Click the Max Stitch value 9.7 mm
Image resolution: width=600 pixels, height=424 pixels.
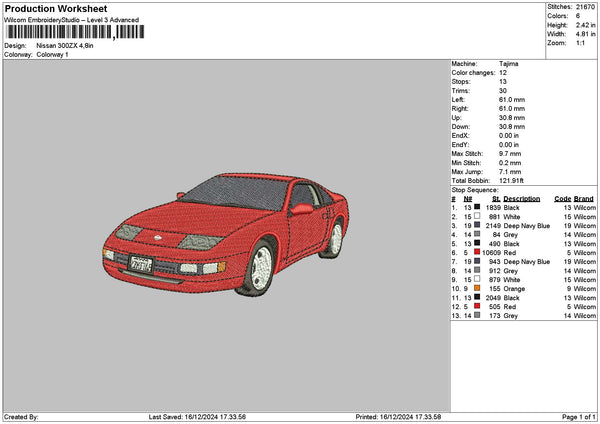(510, 154)
